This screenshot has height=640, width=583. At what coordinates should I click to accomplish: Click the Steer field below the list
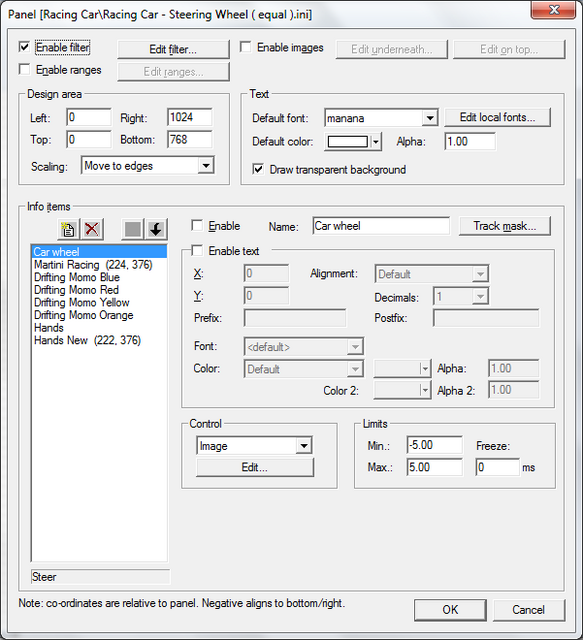coord(100,577)
